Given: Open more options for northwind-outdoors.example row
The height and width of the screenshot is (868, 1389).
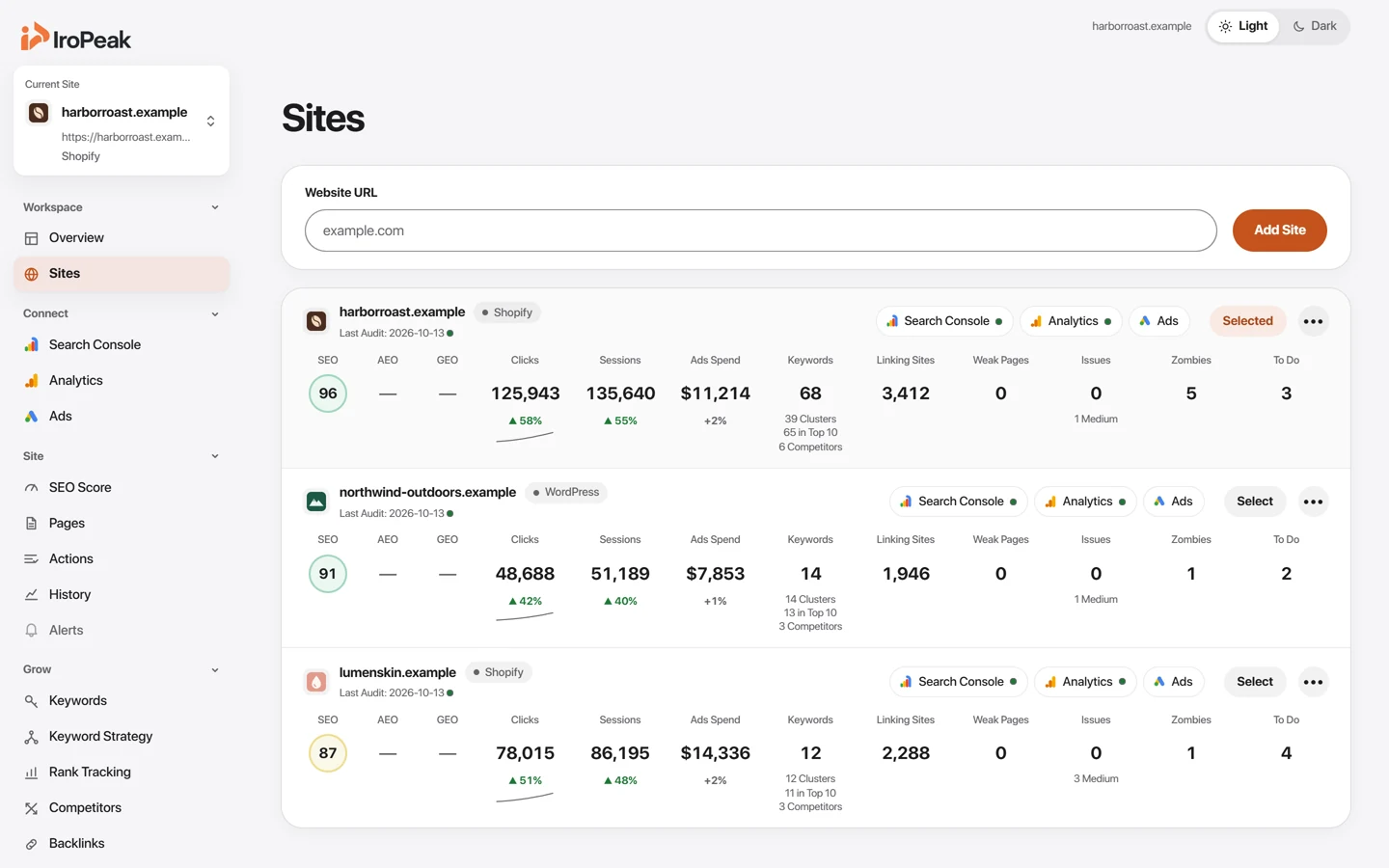Looking at the screenshot, I should coord(1313,502).
